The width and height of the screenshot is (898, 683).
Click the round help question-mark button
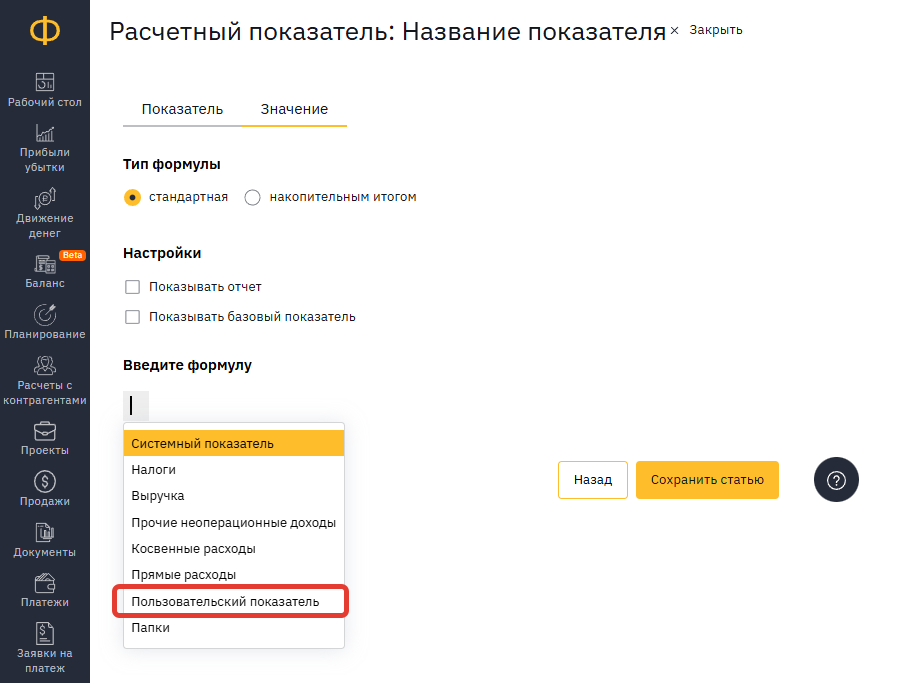pyautogui.click(x=836, y=480)
